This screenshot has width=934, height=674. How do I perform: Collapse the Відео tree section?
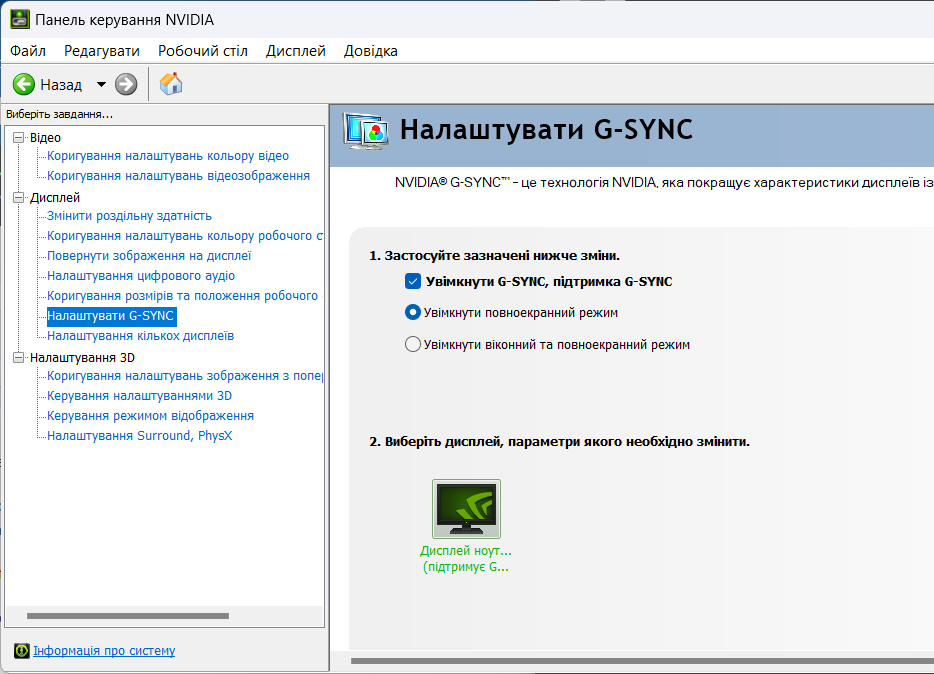coord(18,138)
